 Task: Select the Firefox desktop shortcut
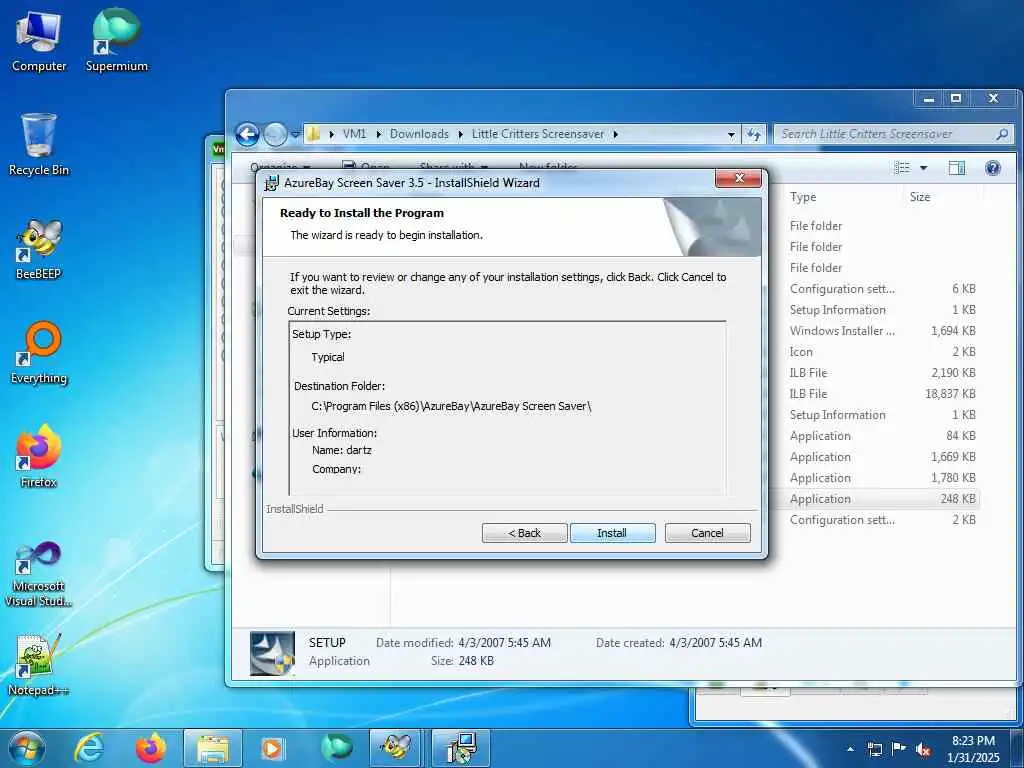pyautogui.click(x=39, y=456)
